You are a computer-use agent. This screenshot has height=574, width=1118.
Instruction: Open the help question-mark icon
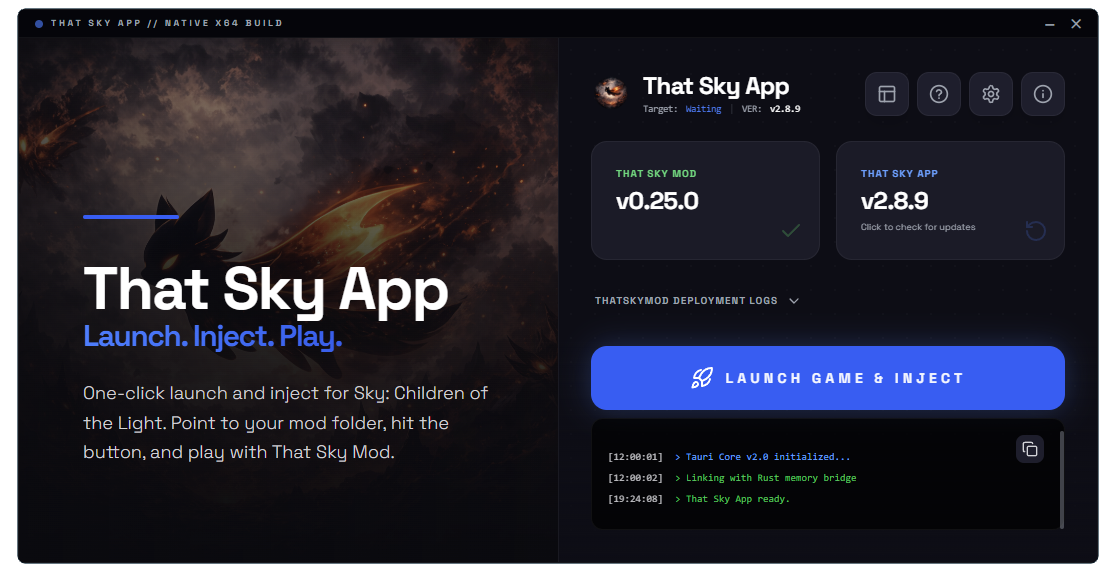tap(938, 94)
